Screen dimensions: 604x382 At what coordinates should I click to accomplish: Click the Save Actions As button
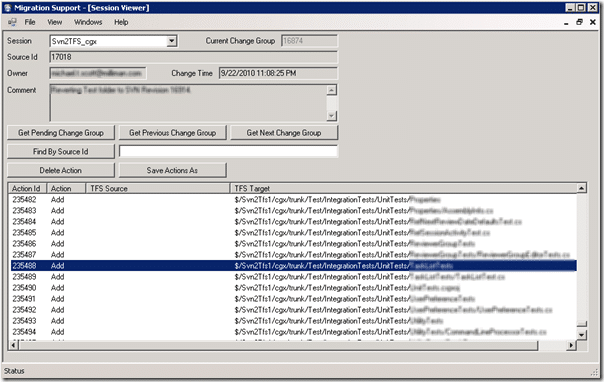[173, 170]
